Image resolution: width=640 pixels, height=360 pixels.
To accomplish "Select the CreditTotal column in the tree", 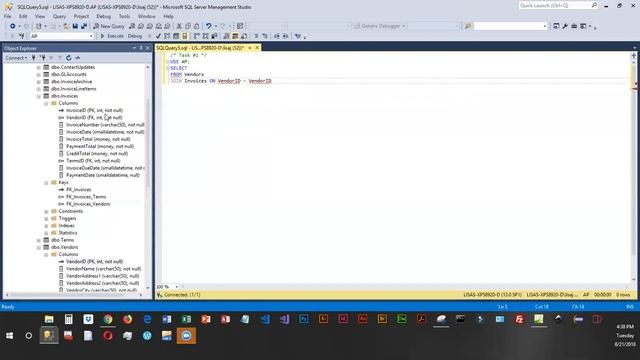I will pyautogui.click(x=97, y=153).
